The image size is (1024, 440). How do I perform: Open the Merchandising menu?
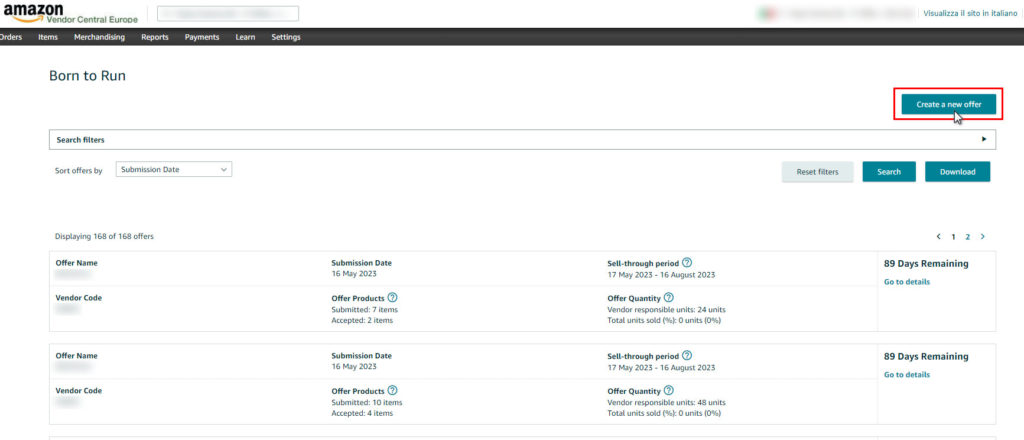99,37
